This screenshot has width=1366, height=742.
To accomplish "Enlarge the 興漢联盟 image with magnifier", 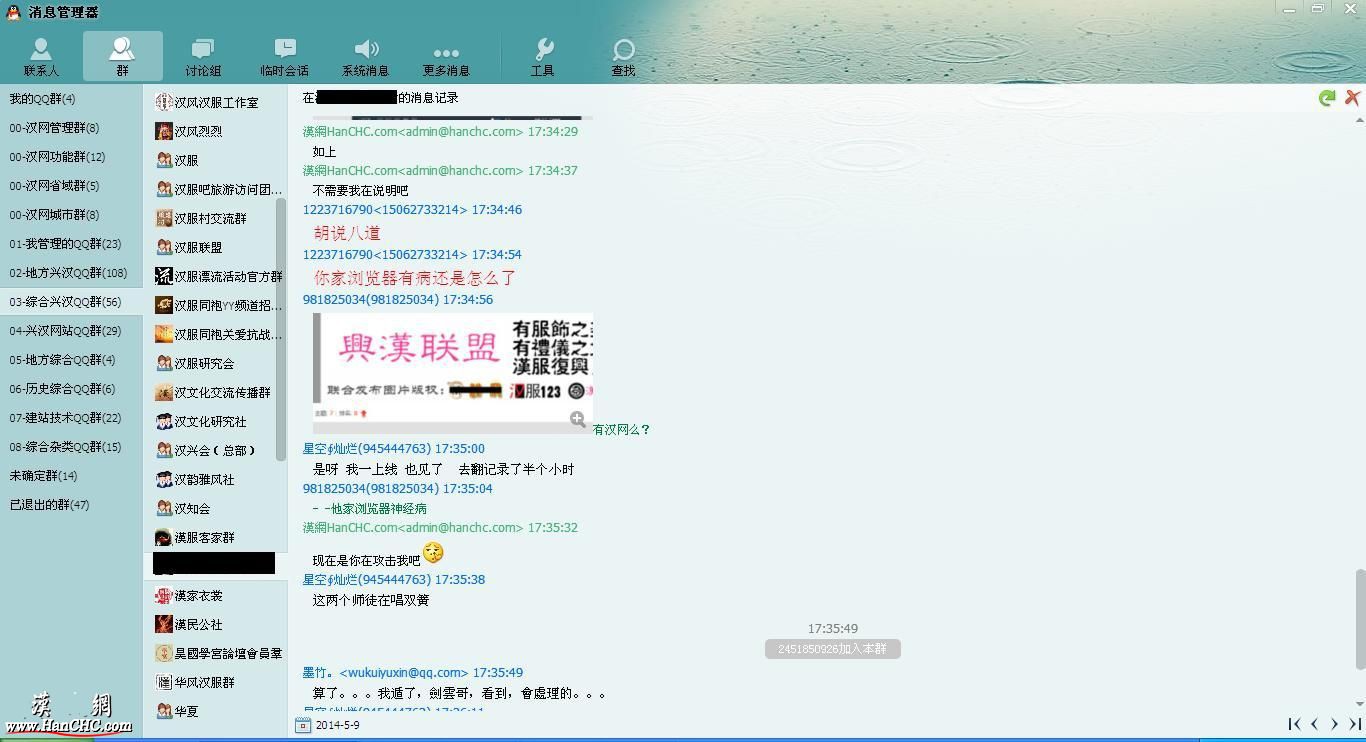I will tap(577, 420).
